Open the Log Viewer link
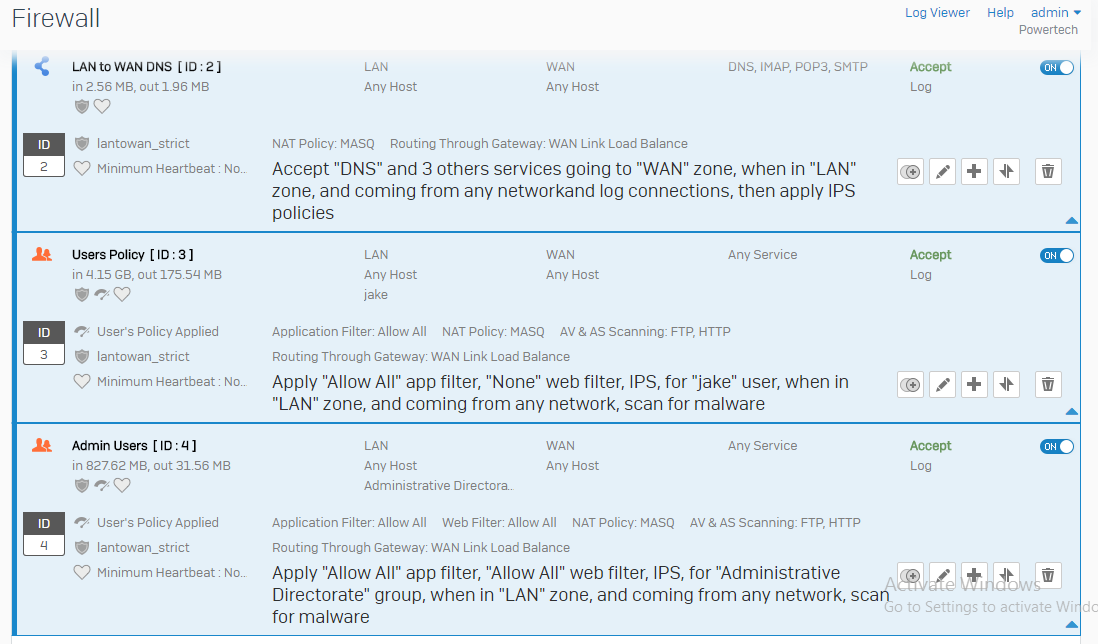This screenshot has height=644, width=1098. click(937, 13)
